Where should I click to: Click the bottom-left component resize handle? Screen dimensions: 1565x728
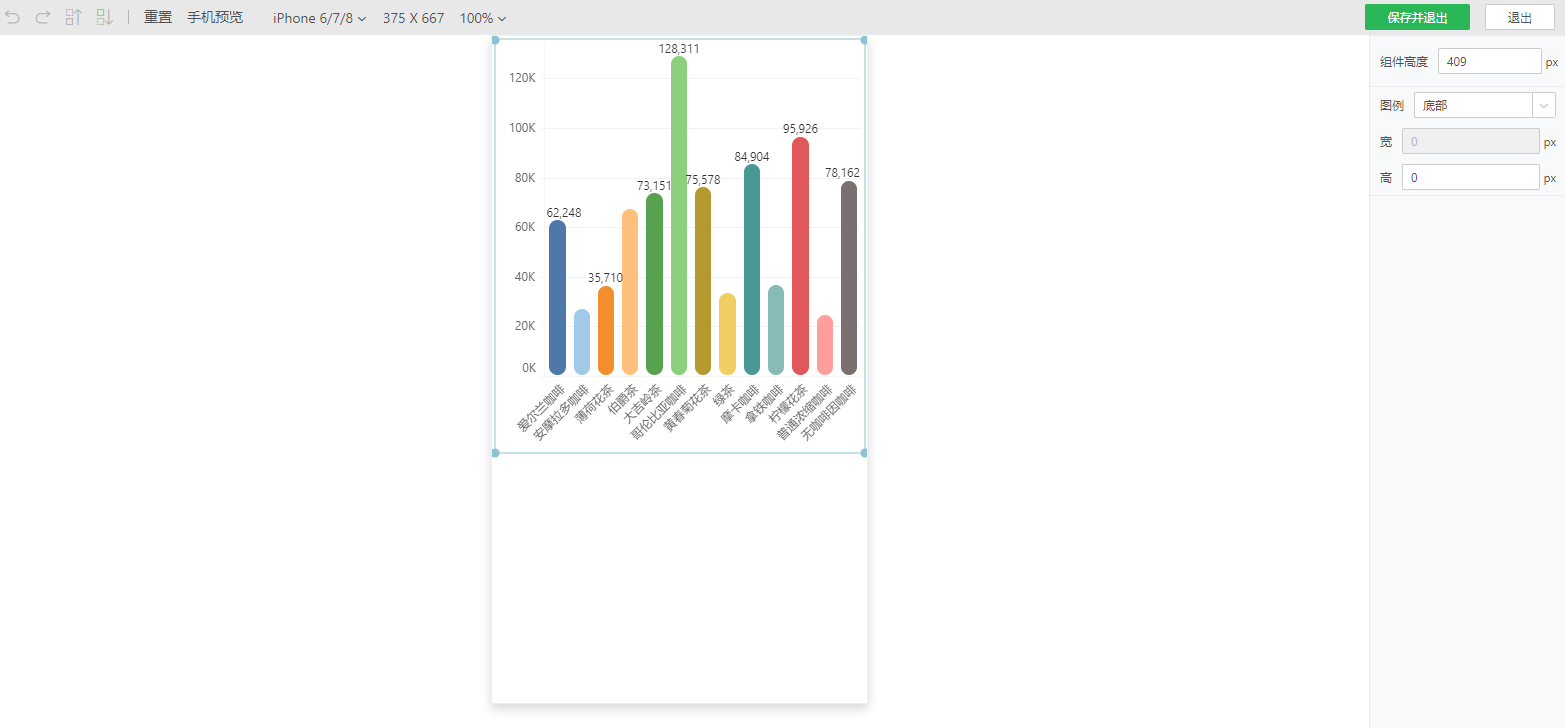(x=495, y=453)
